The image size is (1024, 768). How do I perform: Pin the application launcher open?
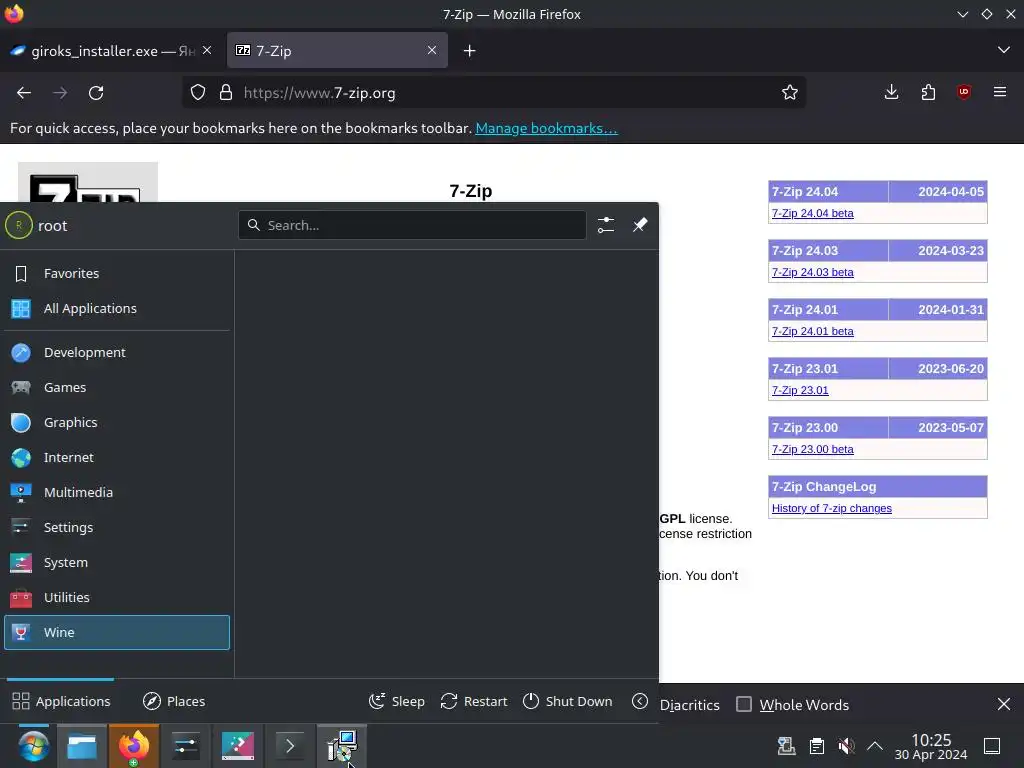point(640,225)
